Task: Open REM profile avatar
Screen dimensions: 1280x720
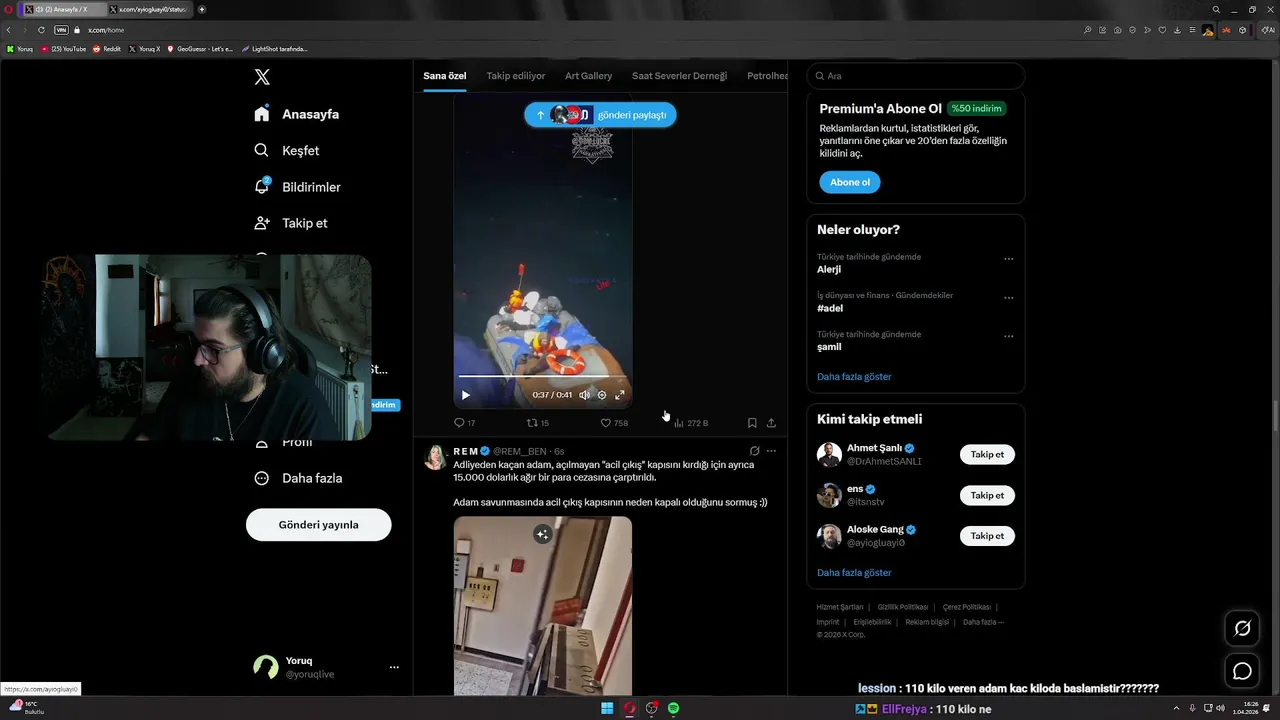Action: pos(436,457)
